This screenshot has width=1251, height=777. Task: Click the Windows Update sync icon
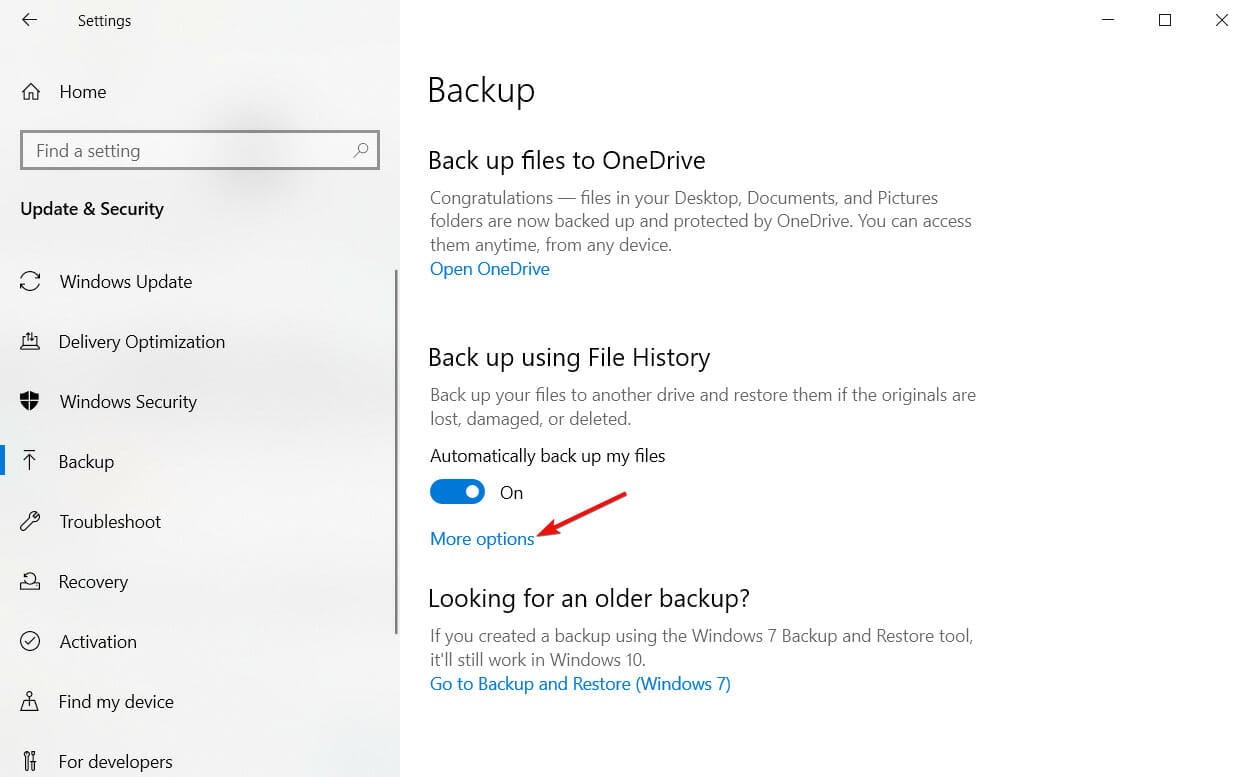[31, 282]
